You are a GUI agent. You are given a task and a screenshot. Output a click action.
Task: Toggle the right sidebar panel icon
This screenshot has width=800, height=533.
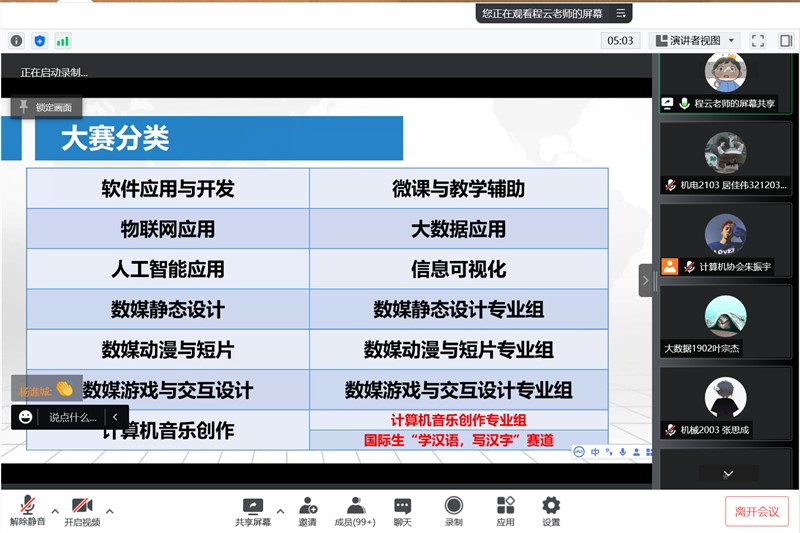[x=785, y=41]
